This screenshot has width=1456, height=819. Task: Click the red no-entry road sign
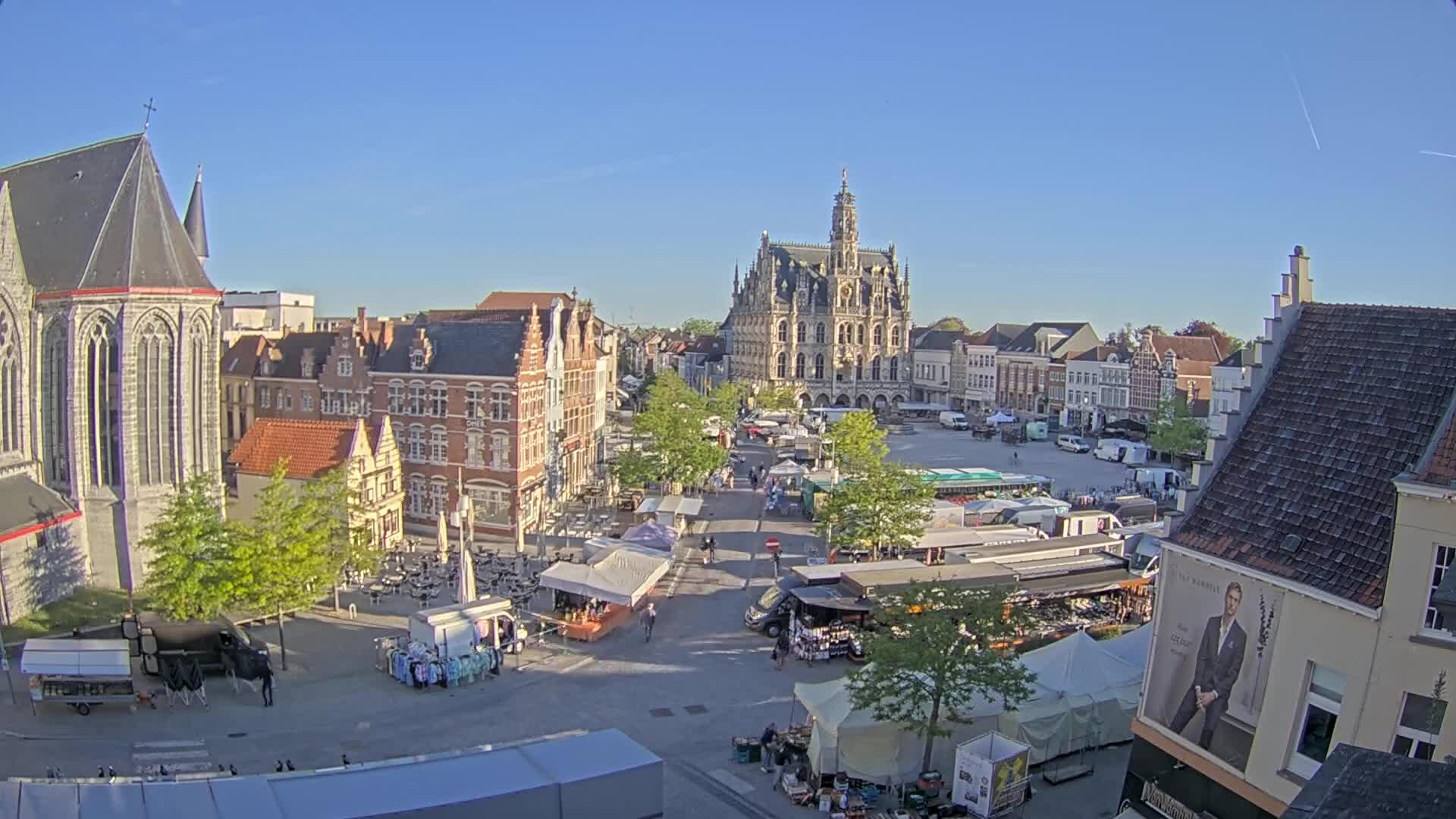coord(772,543)
